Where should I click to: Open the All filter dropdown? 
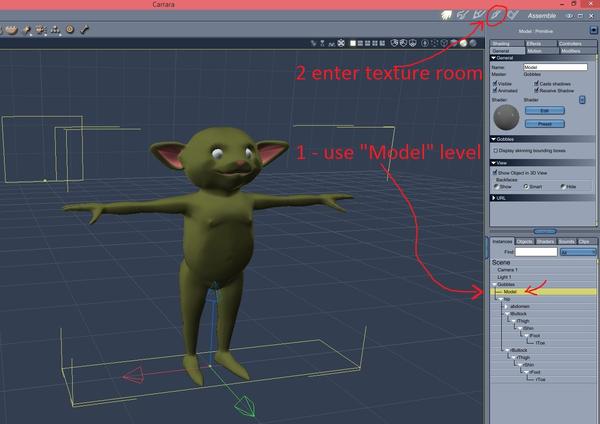tap(578, 252)
